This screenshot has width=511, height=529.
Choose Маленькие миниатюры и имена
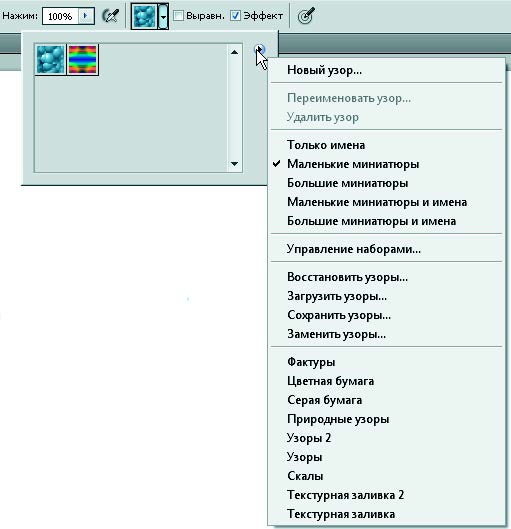pyautogui.click(x=387, y=202)
